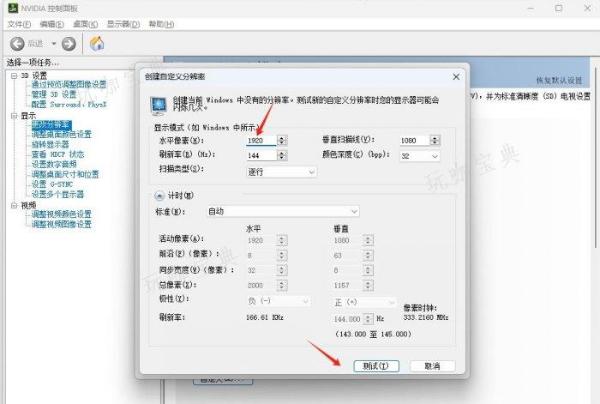The image size is (600, 404).
Task: Click the 水平像素 field showing 1920
Action: [x=261, y=140]
